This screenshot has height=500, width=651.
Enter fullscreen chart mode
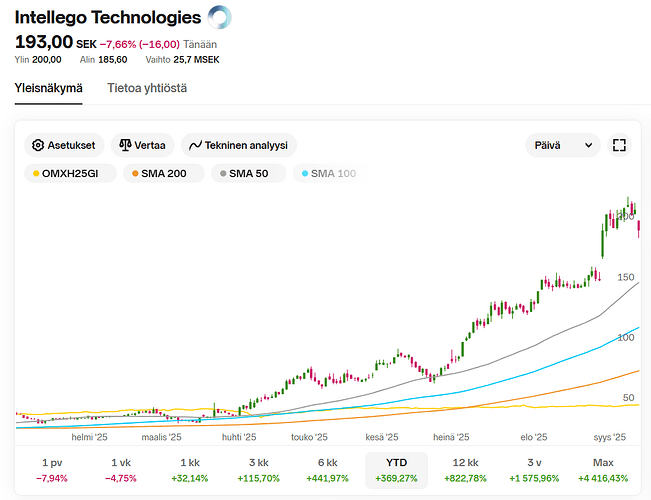[x=619, y=145]
